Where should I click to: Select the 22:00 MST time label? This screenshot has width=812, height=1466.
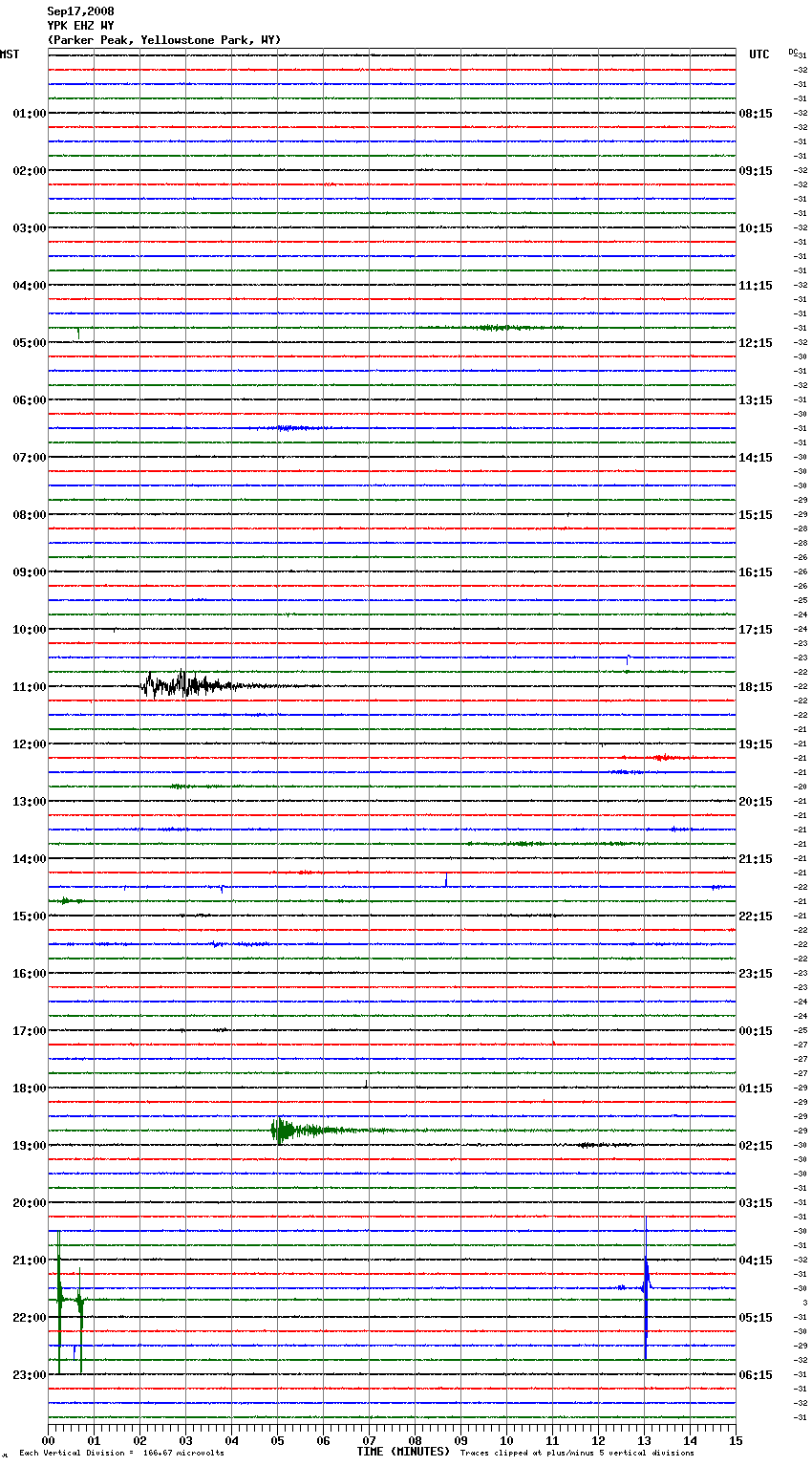(x=30, y=1318)
